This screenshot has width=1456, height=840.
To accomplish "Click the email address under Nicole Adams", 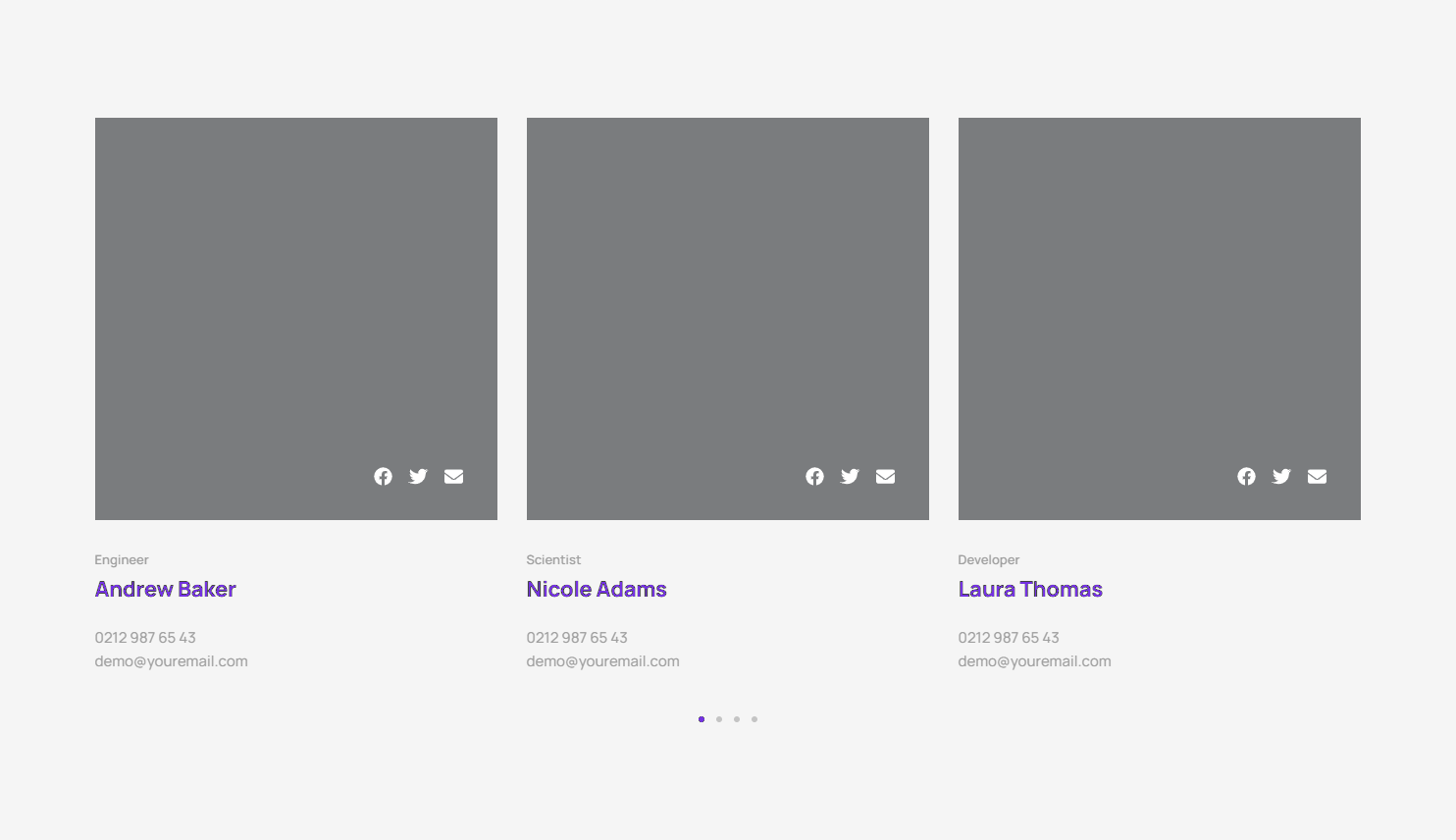I will point(602,661).
